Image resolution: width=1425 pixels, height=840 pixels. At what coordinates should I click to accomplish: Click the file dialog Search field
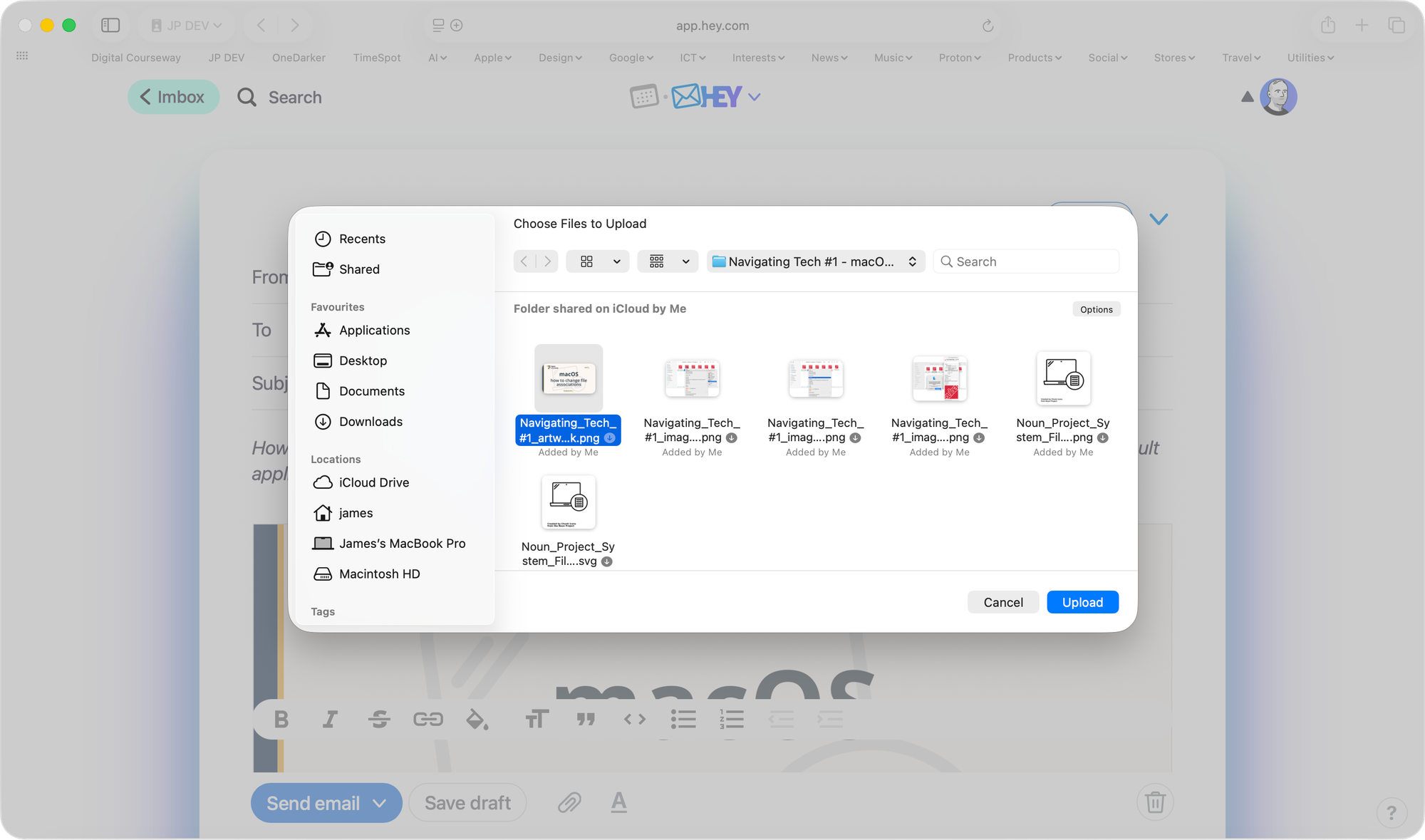(x=1026, y=261)
